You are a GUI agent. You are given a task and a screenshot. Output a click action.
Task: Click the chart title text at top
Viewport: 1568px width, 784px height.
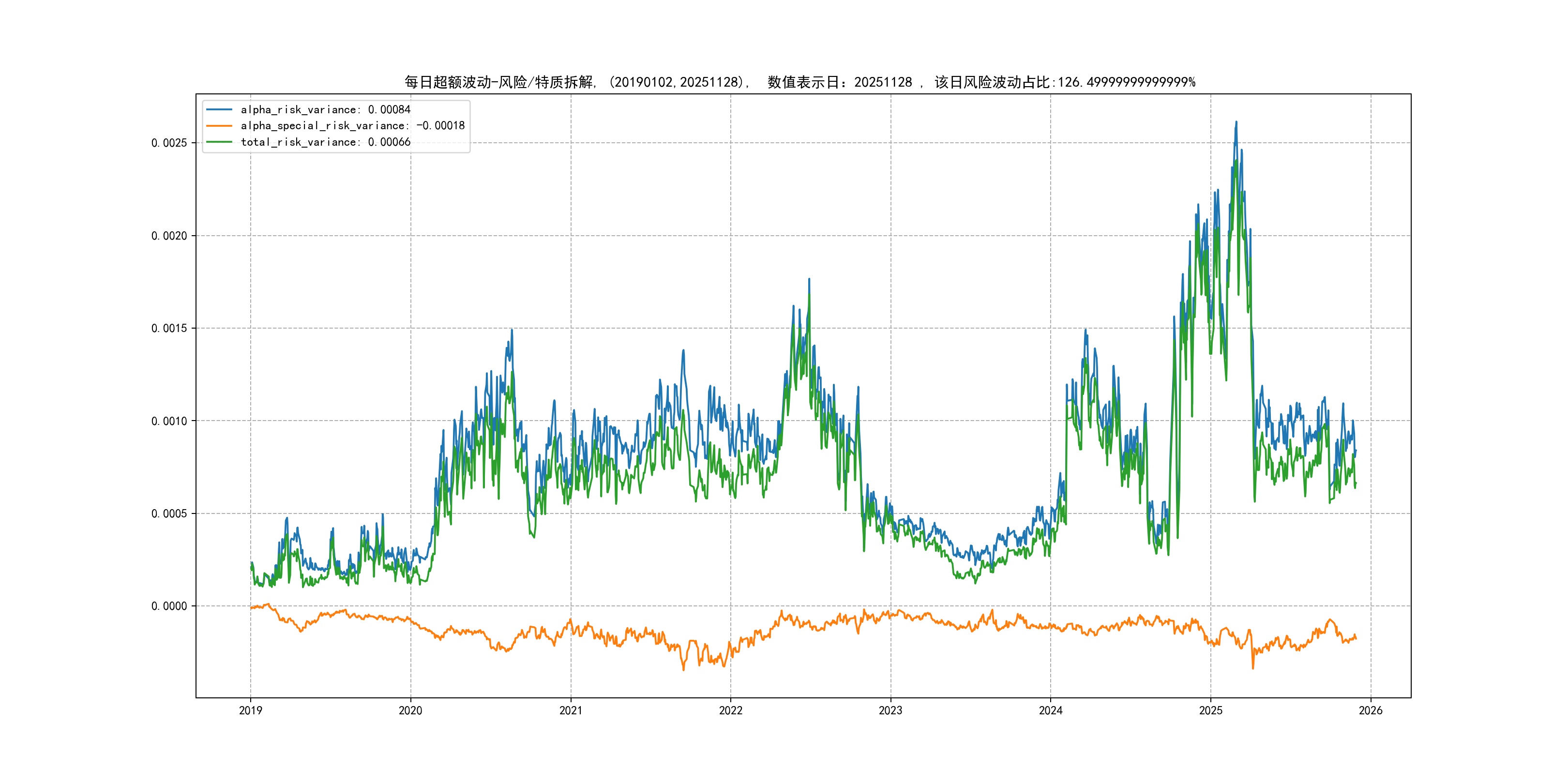coord(800,82)
